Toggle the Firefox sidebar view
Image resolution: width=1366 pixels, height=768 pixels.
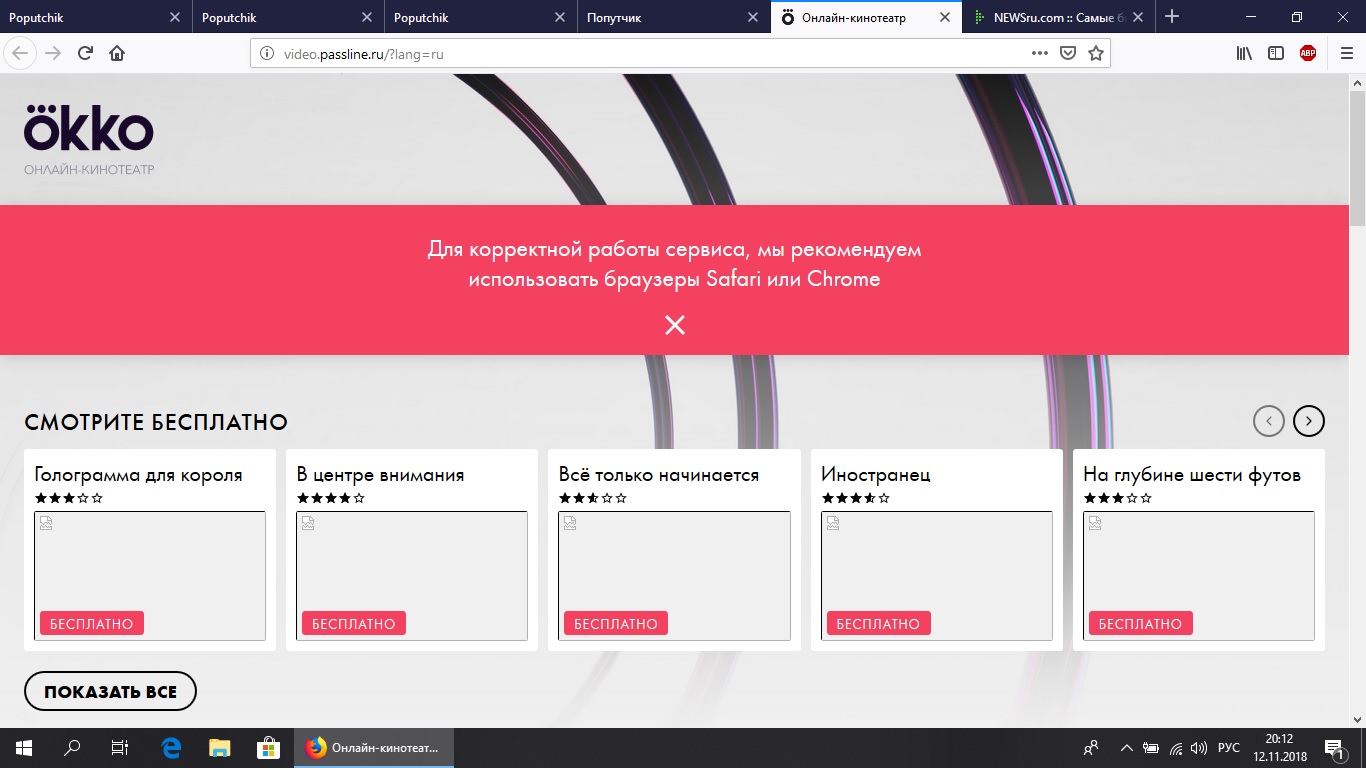[x=1276, y=54]
